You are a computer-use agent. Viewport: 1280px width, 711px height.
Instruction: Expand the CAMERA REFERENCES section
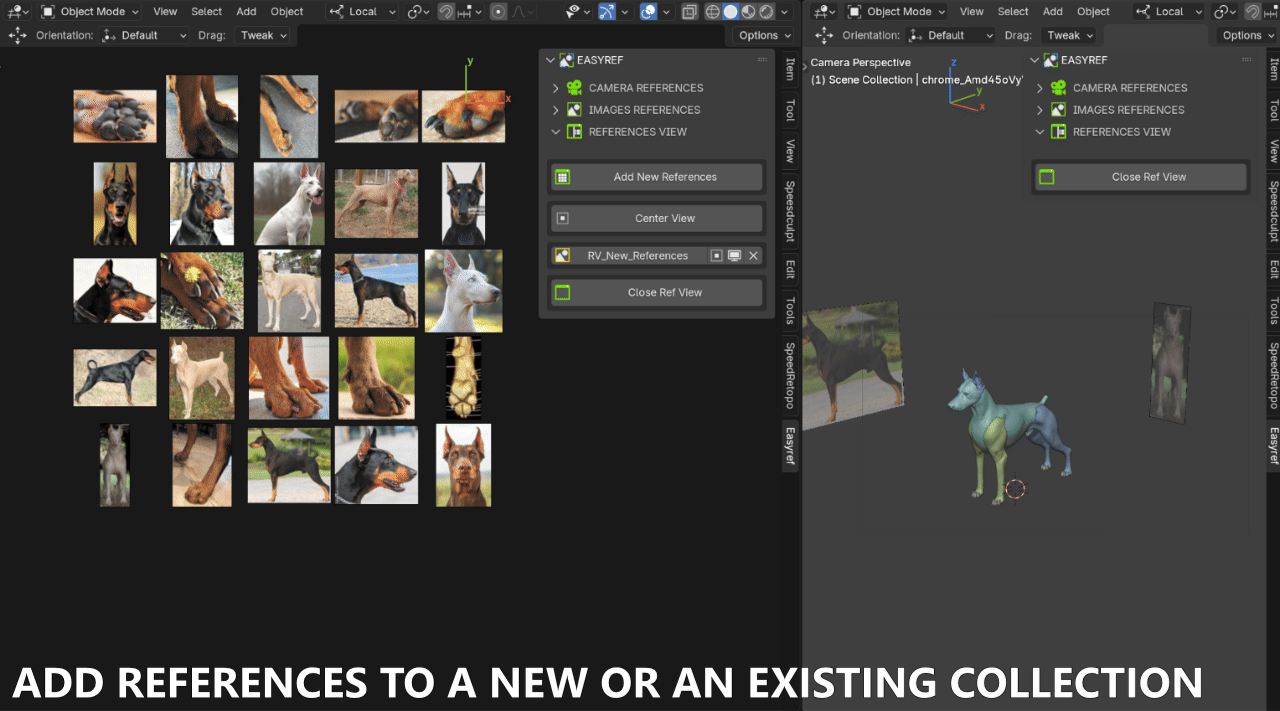point(558,87)
